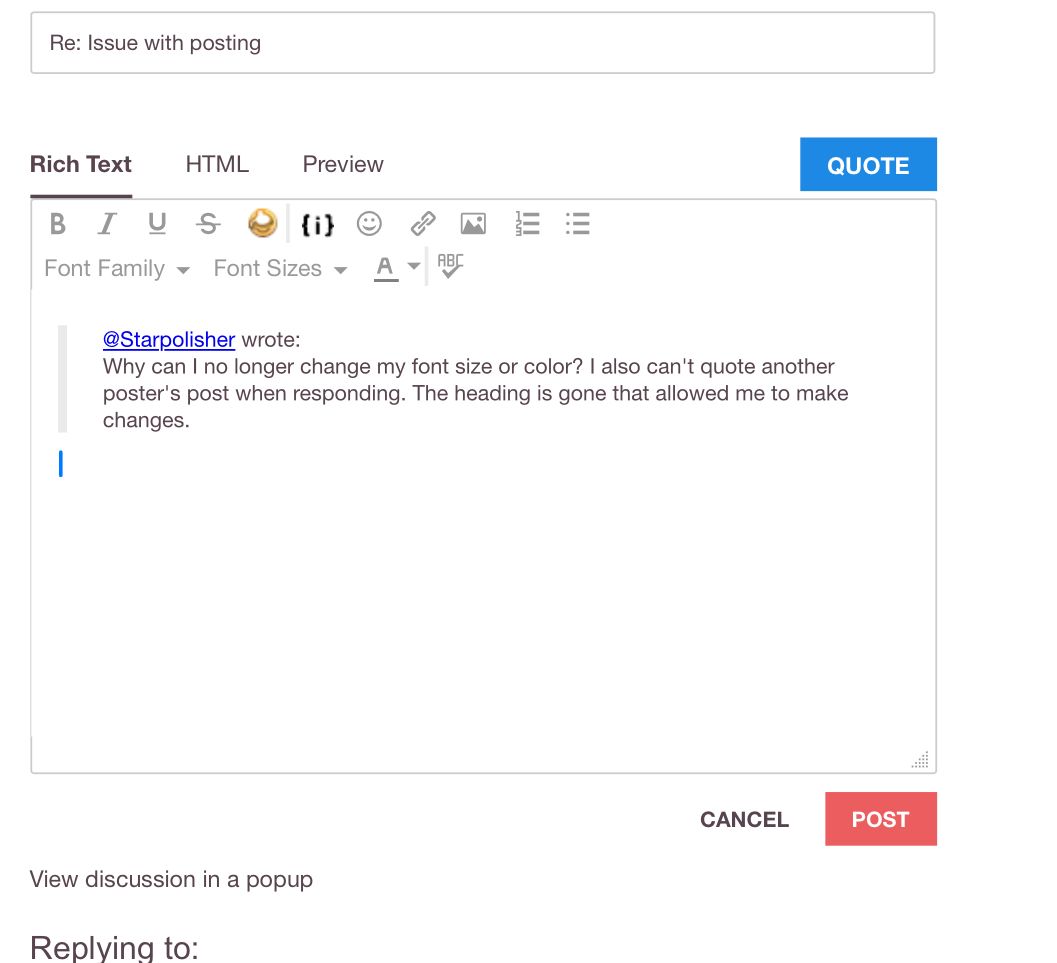Screen dimensions: 1057x963
Task: Toggle underline formatting
Action: click(157, 224)
